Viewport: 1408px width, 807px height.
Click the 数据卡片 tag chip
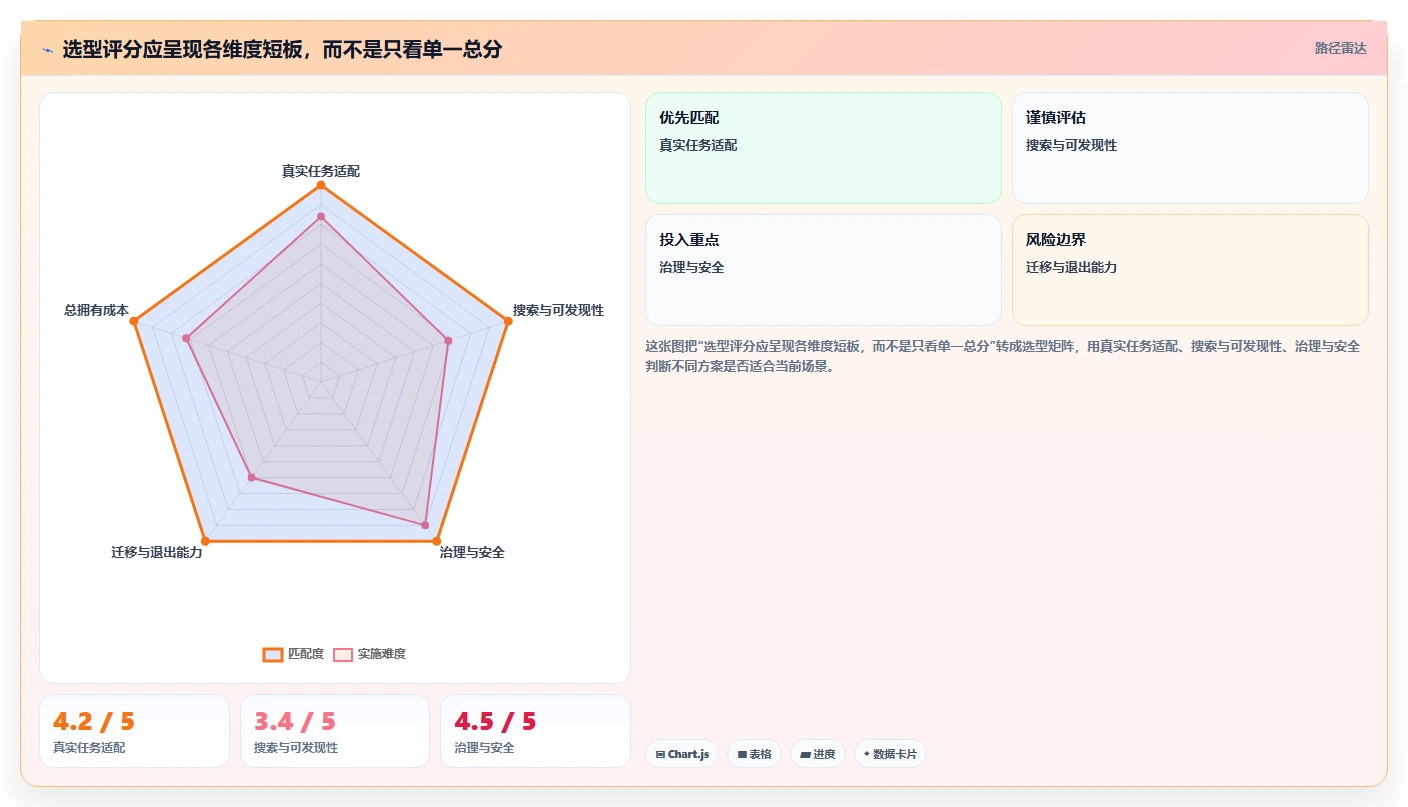(x=890, y=754)
